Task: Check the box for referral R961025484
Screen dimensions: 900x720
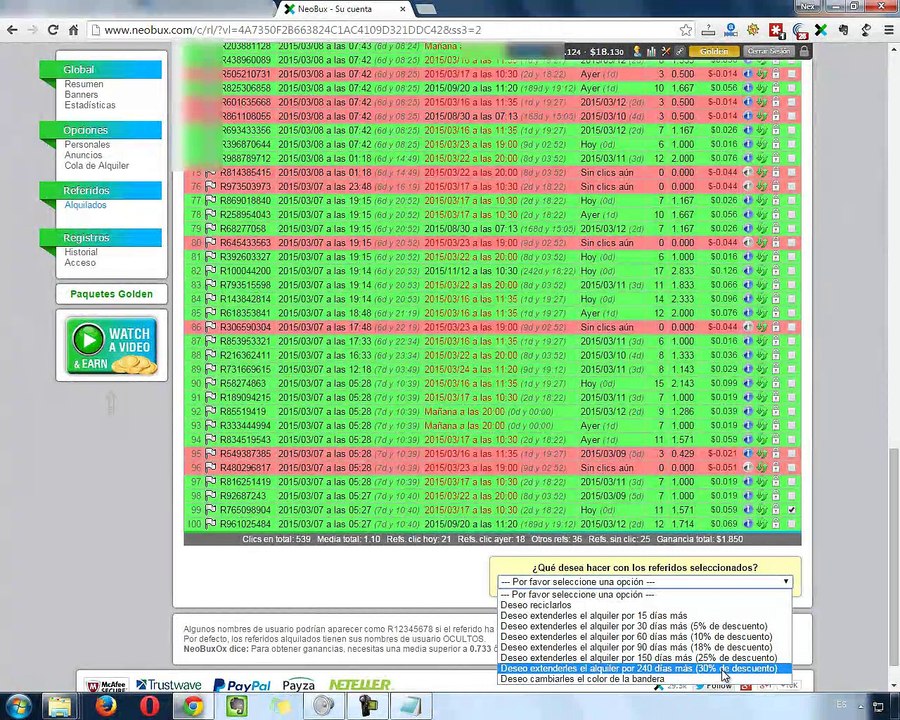Action: tap(792, 524)
